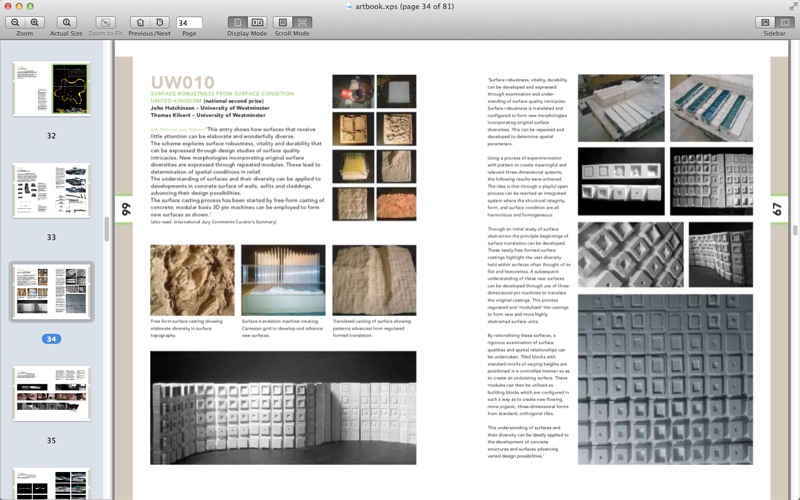Click the translated casting surface photo

pyautogui.click(x=374, y=280)
